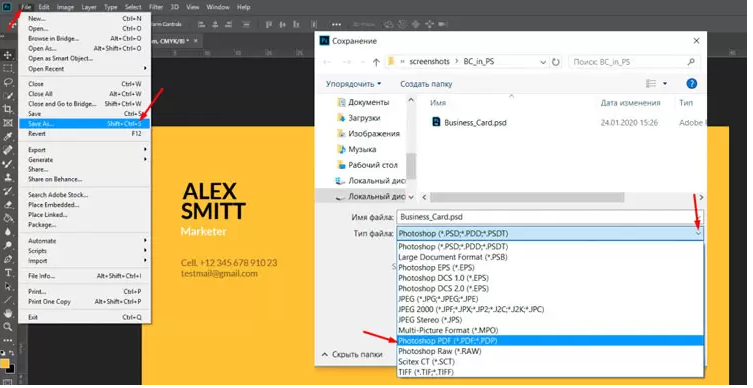
Task: Collapse folders with Скрыть папки
Action: click(353, 354)
